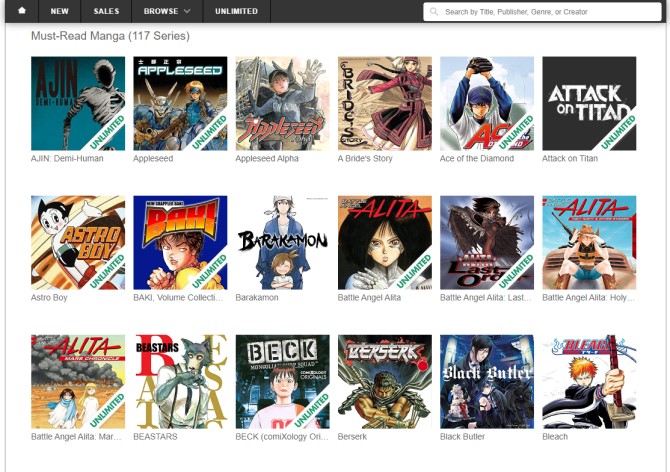Image resolution: width=670 pixels, height=472 pixels.
Task: Click the 'Appleseed' title link
Action: tap(153, 158)
